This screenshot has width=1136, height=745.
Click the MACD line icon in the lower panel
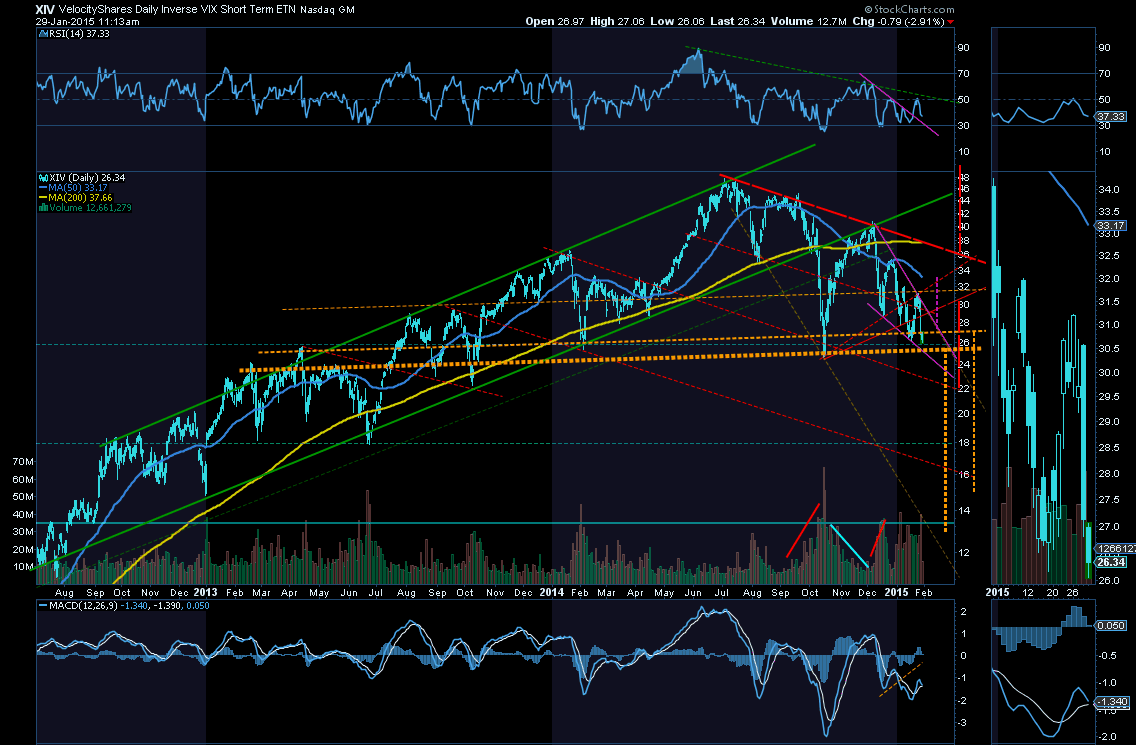43,606
